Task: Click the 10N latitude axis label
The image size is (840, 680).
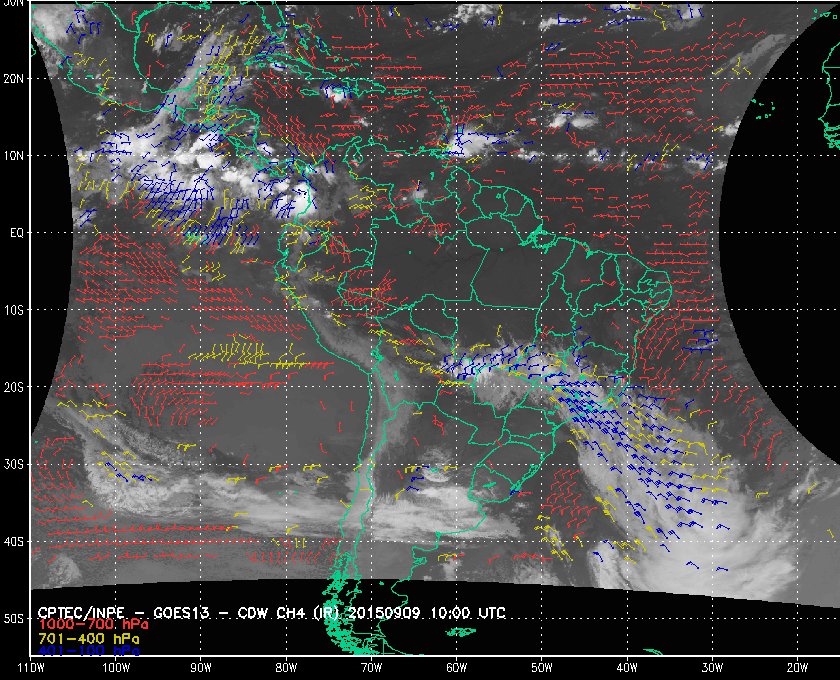Action: pos(12,156)
